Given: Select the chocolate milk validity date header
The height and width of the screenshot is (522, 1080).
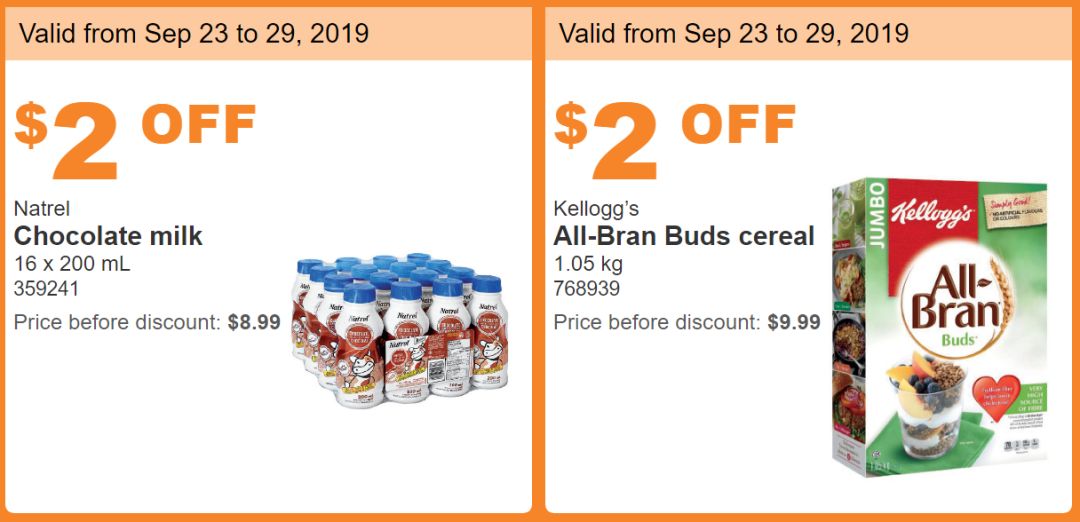Looking at the screenshot, I should (x=194, y=33).
